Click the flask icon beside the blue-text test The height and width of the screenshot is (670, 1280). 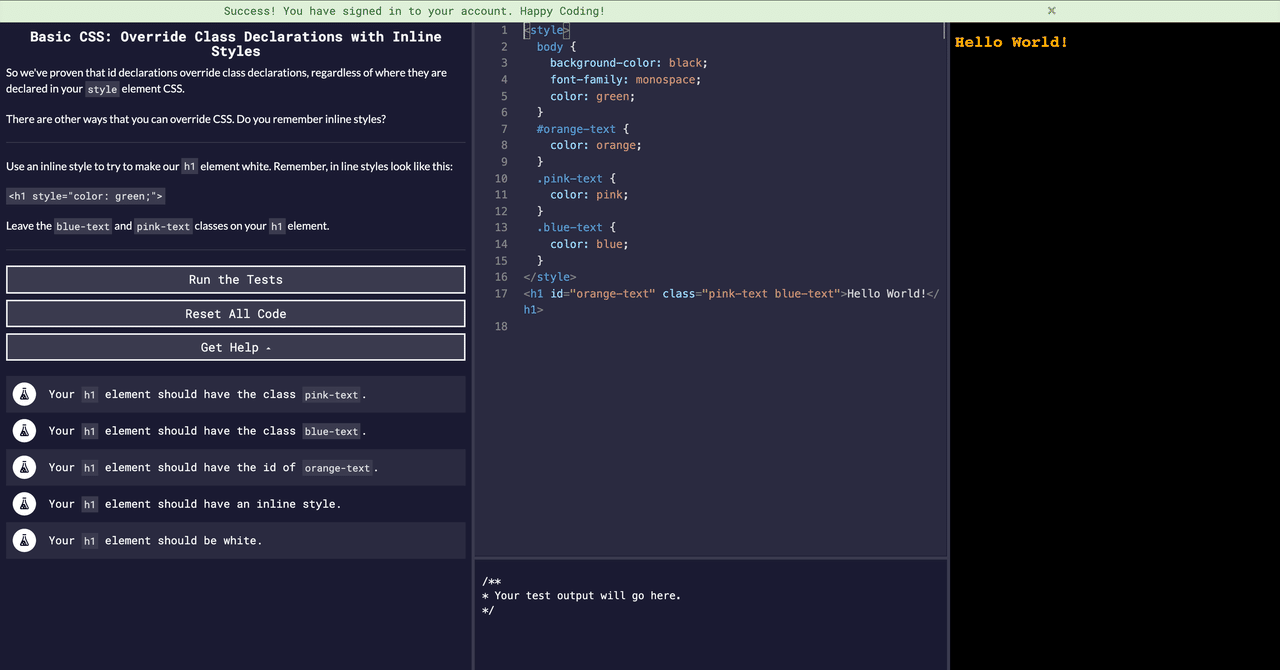point(24,430)
